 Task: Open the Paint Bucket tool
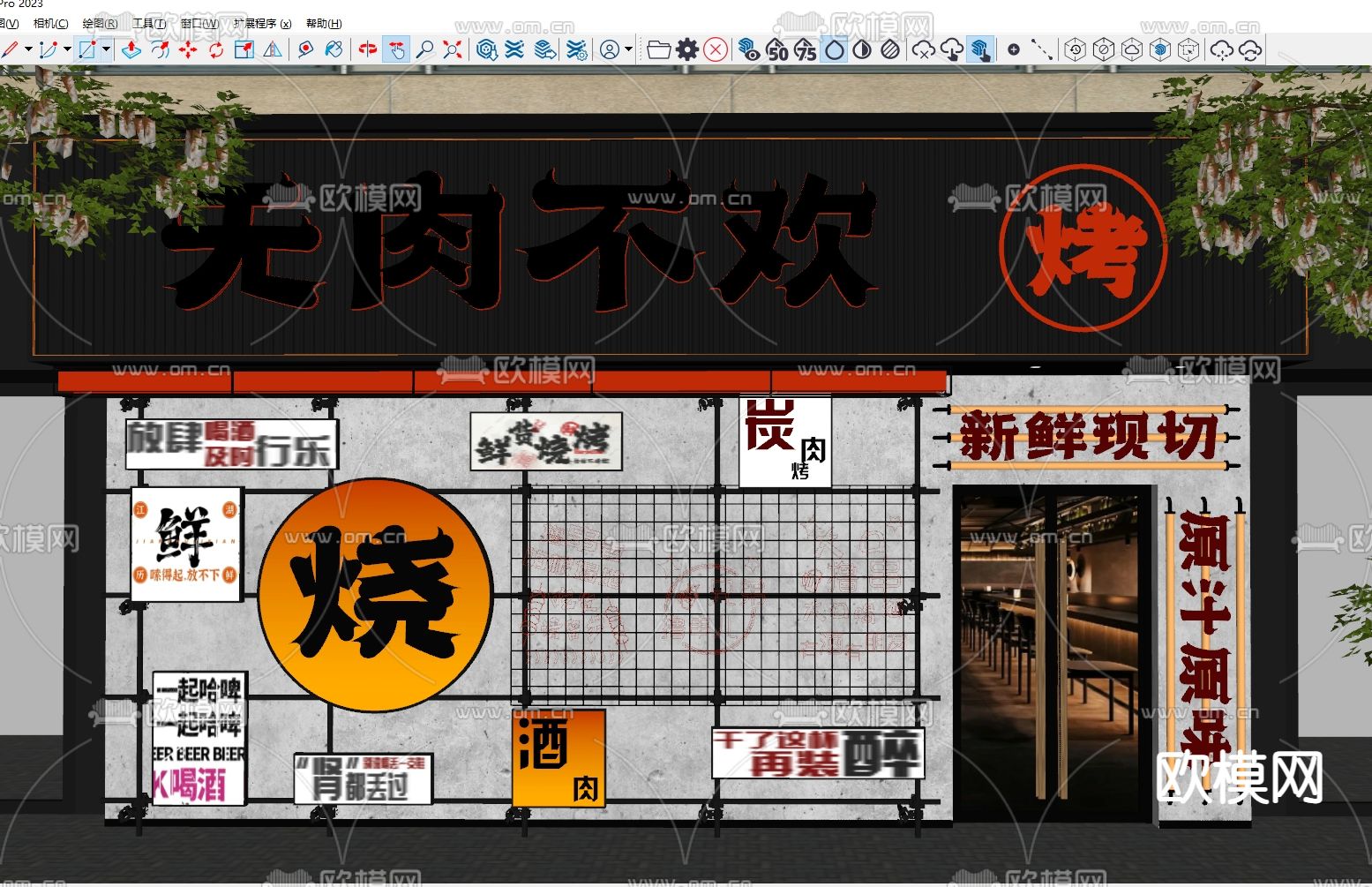tap(334, 50)
